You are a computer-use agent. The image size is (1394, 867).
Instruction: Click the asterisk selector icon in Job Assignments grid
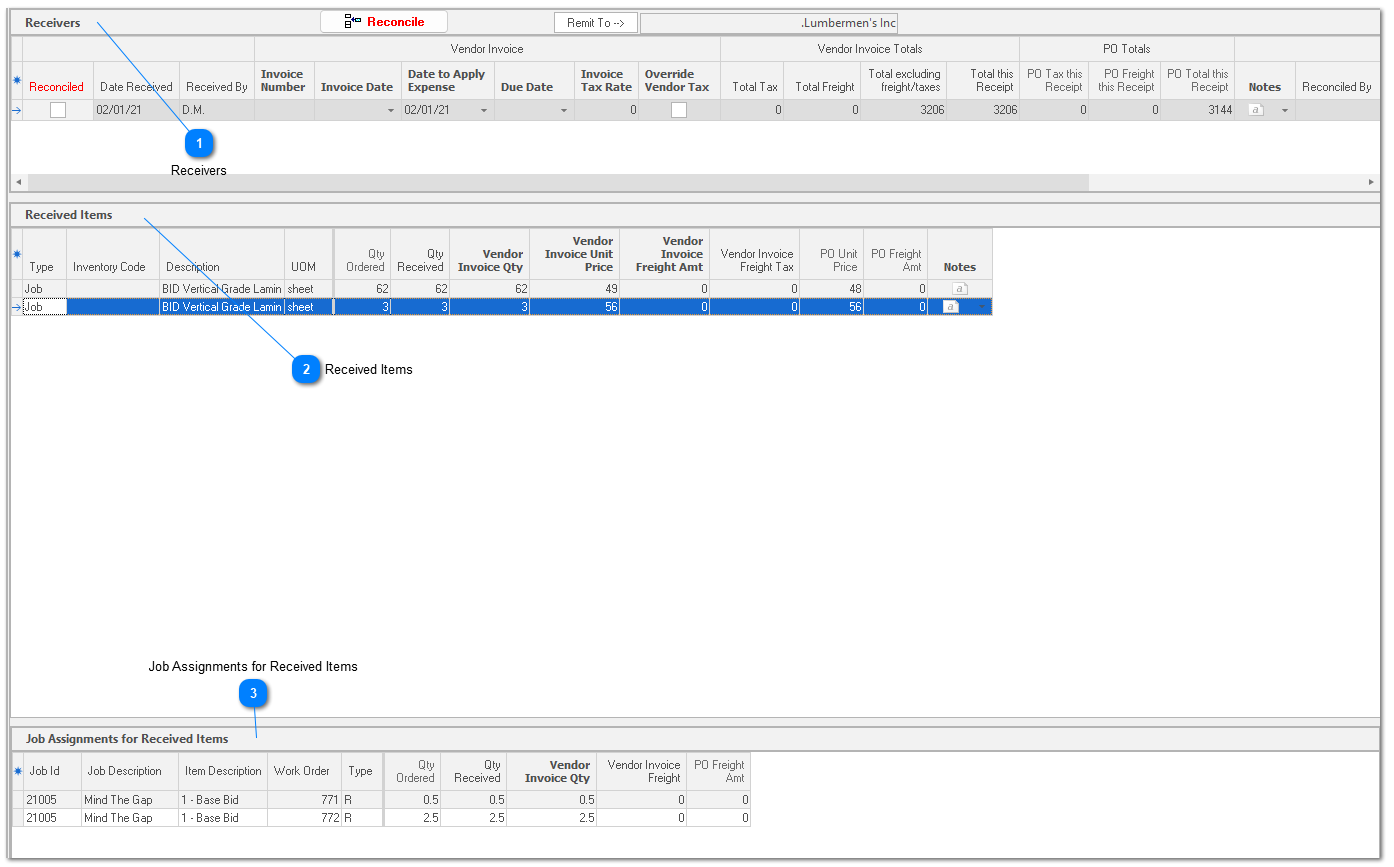coord(17,771)
